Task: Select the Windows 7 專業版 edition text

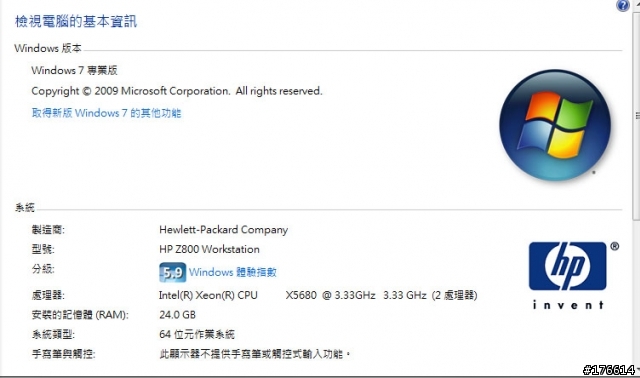Action: 74,70
